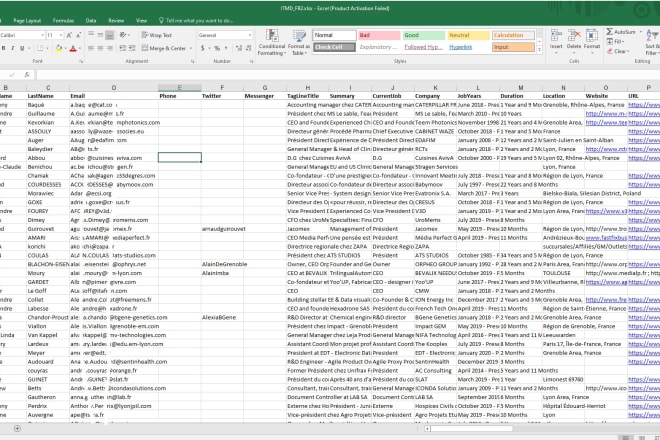Apply the Check Cell style
Image resolution: width=660 pixels, height=440 pixels.
(x=334, y=47)
